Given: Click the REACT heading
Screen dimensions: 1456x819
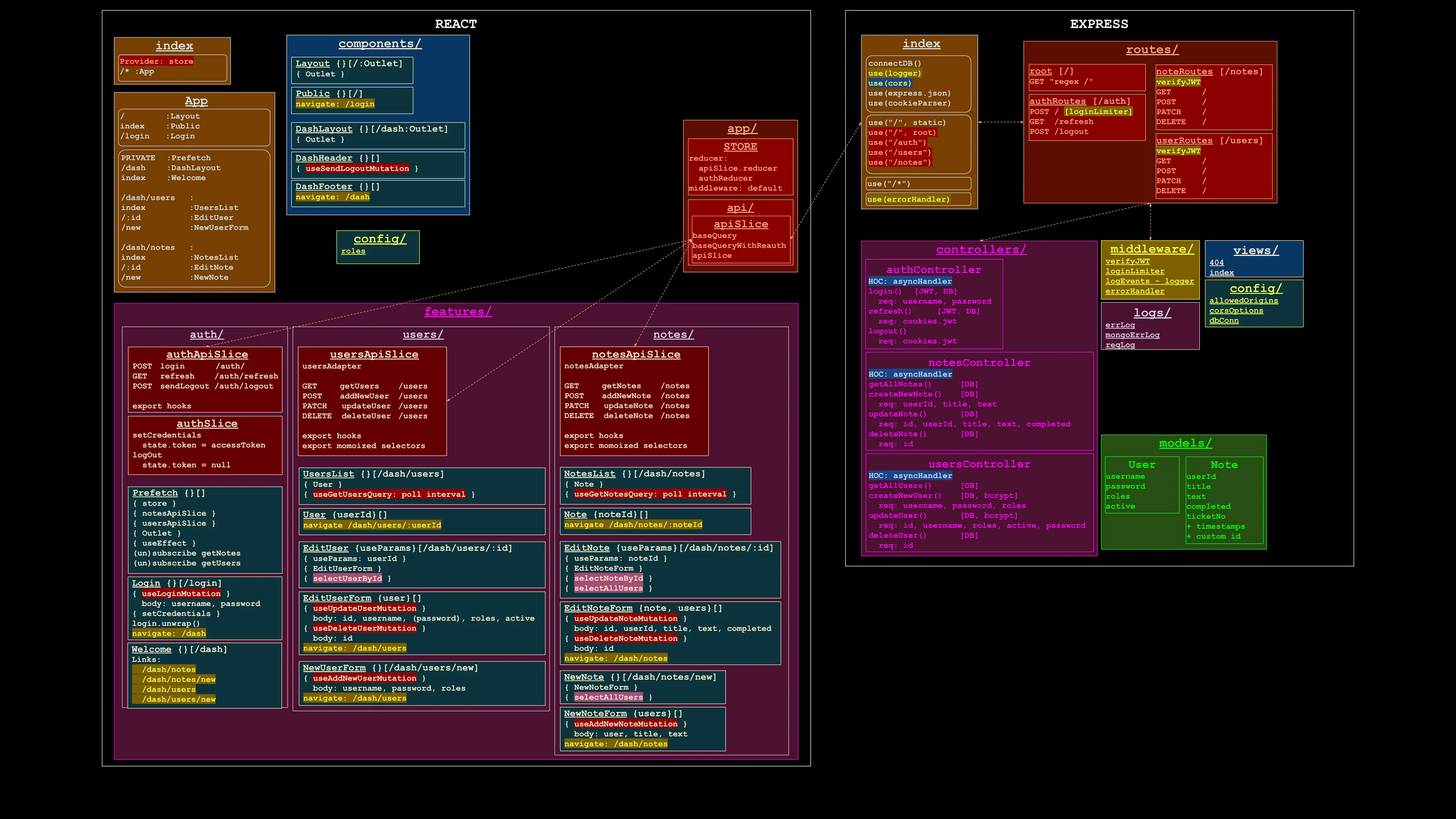Looking at the screenshot, I should tap(455, 24).
